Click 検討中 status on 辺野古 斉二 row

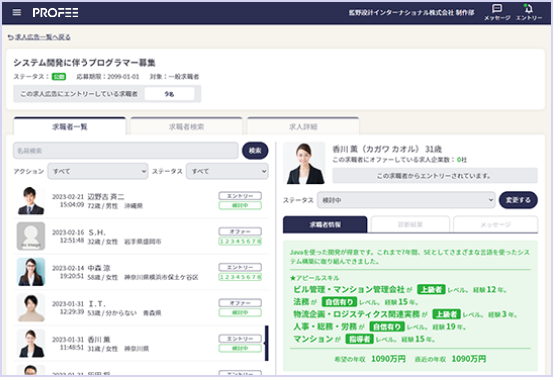[240, 205]
